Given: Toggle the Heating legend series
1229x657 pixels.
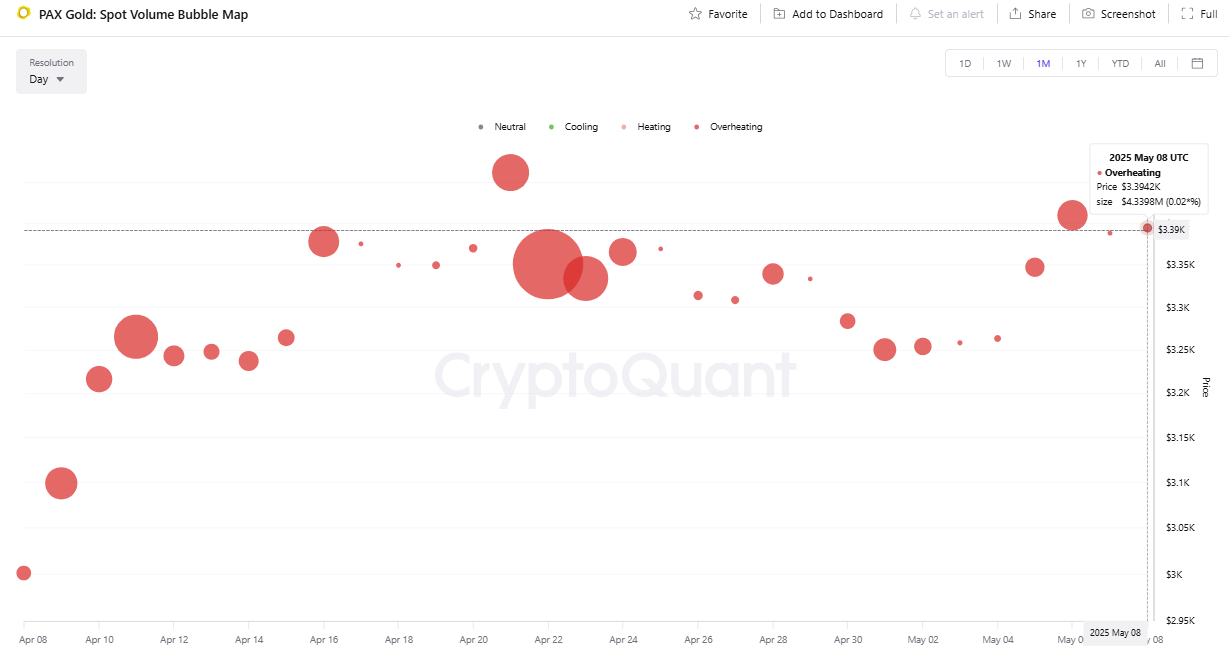Looking at the screenshot, I should (646, 127).
